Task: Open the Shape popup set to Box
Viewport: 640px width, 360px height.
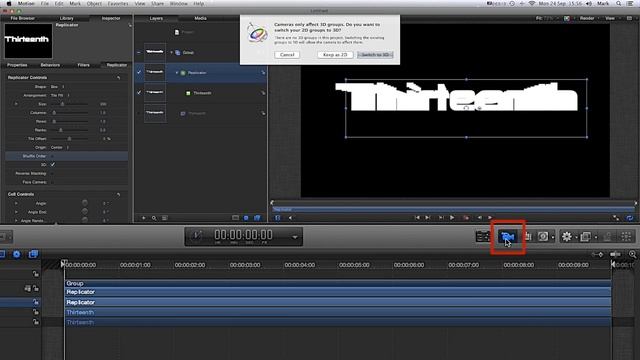Action: [x=58, y=87]
